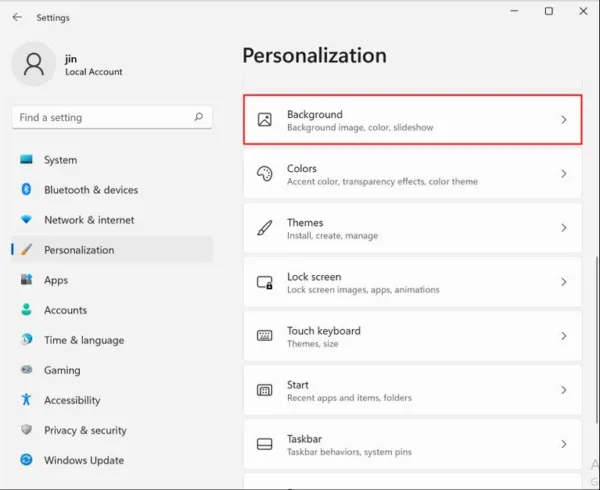This screenshot has height=490, width=600.
Task: Click the Gaming controller icon
Action: (x=26, y=370)
